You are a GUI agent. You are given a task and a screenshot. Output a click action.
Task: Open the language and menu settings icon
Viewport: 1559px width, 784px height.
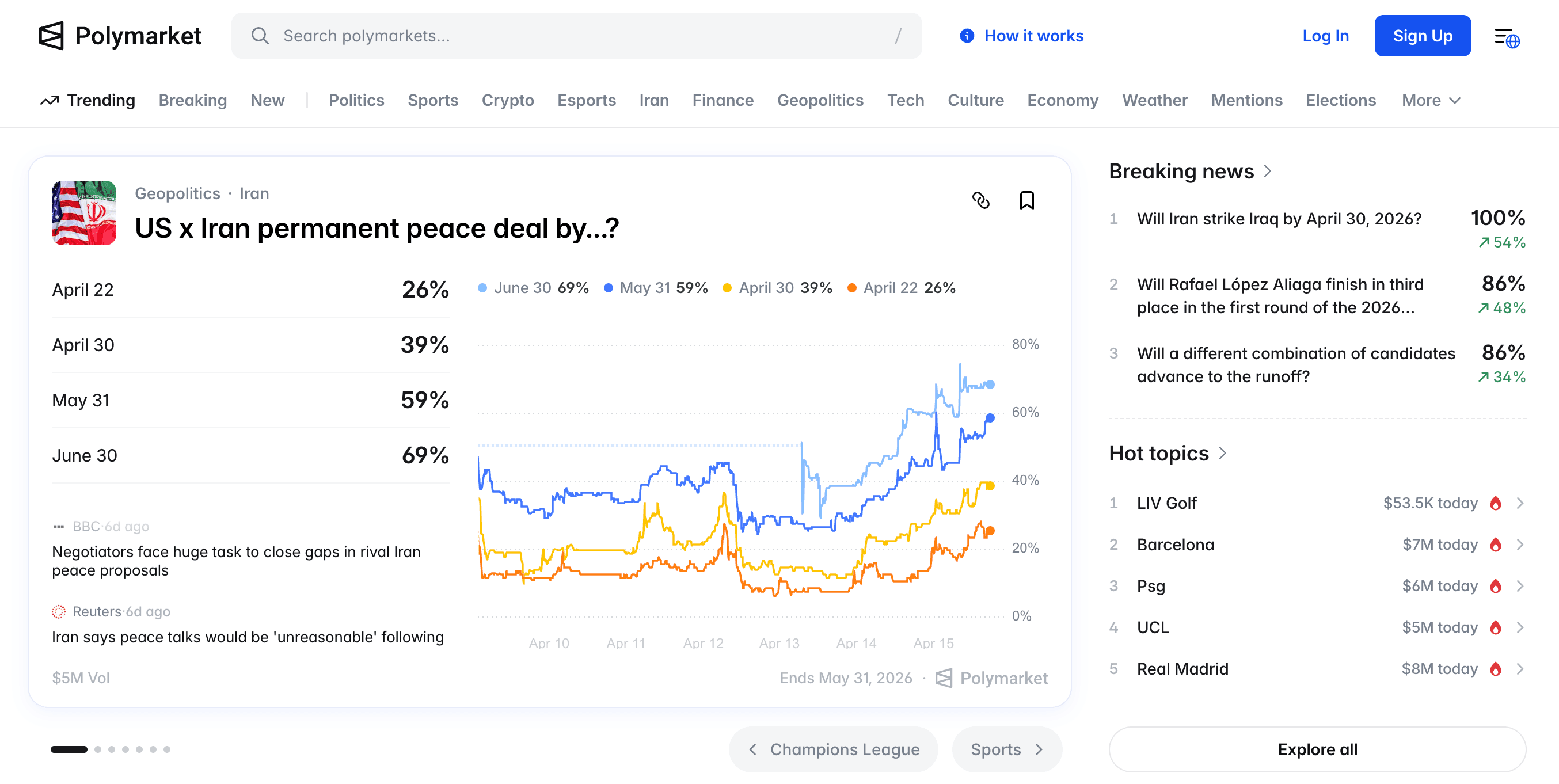coord(1507,37)
